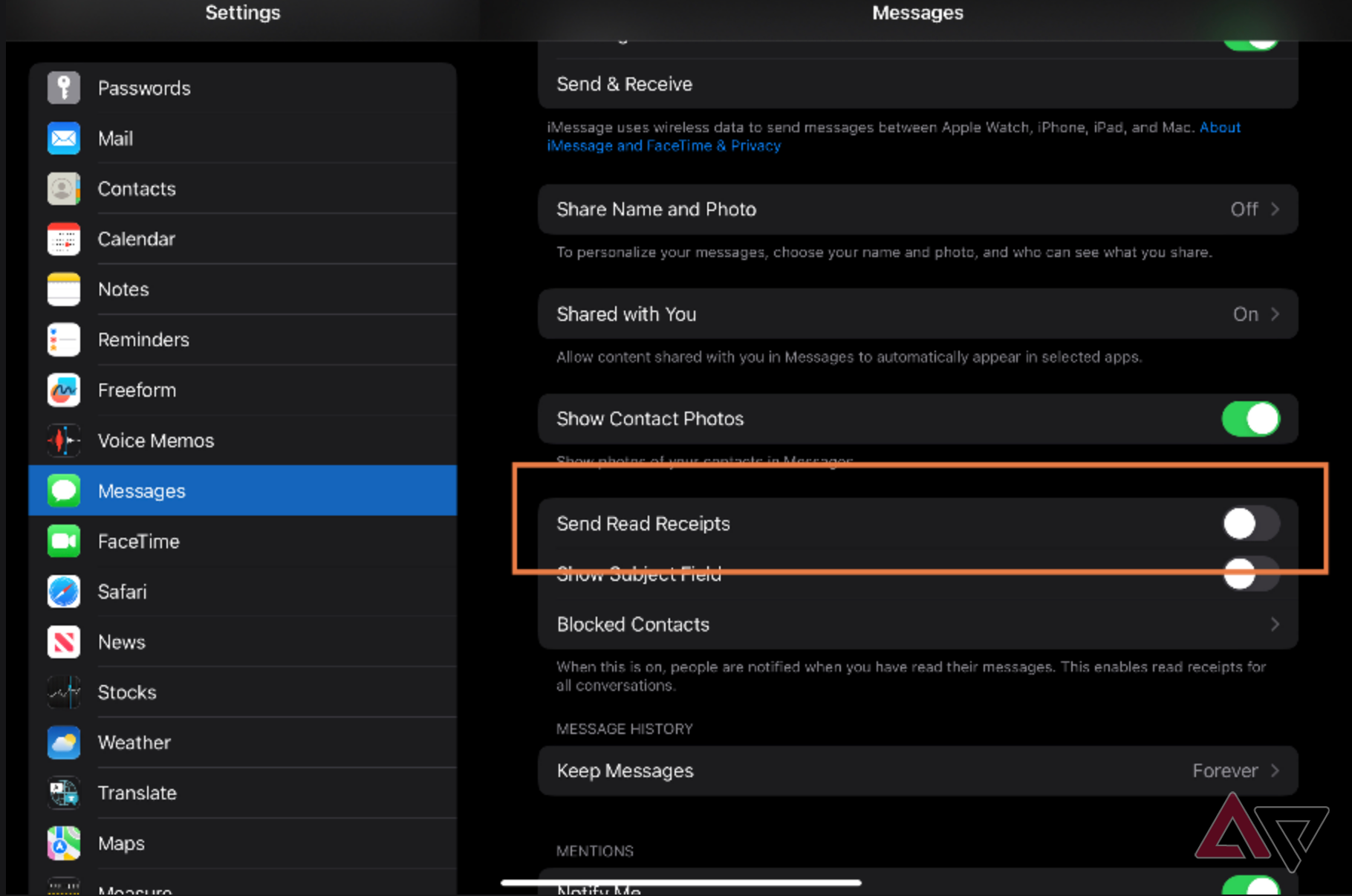Disable Show Contact Photos

pyautogui.click(x=1251, y=418)
